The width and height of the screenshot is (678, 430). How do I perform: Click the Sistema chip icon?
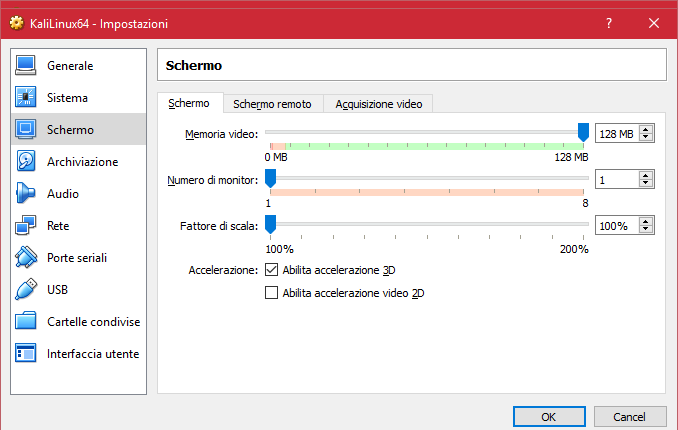26,97
